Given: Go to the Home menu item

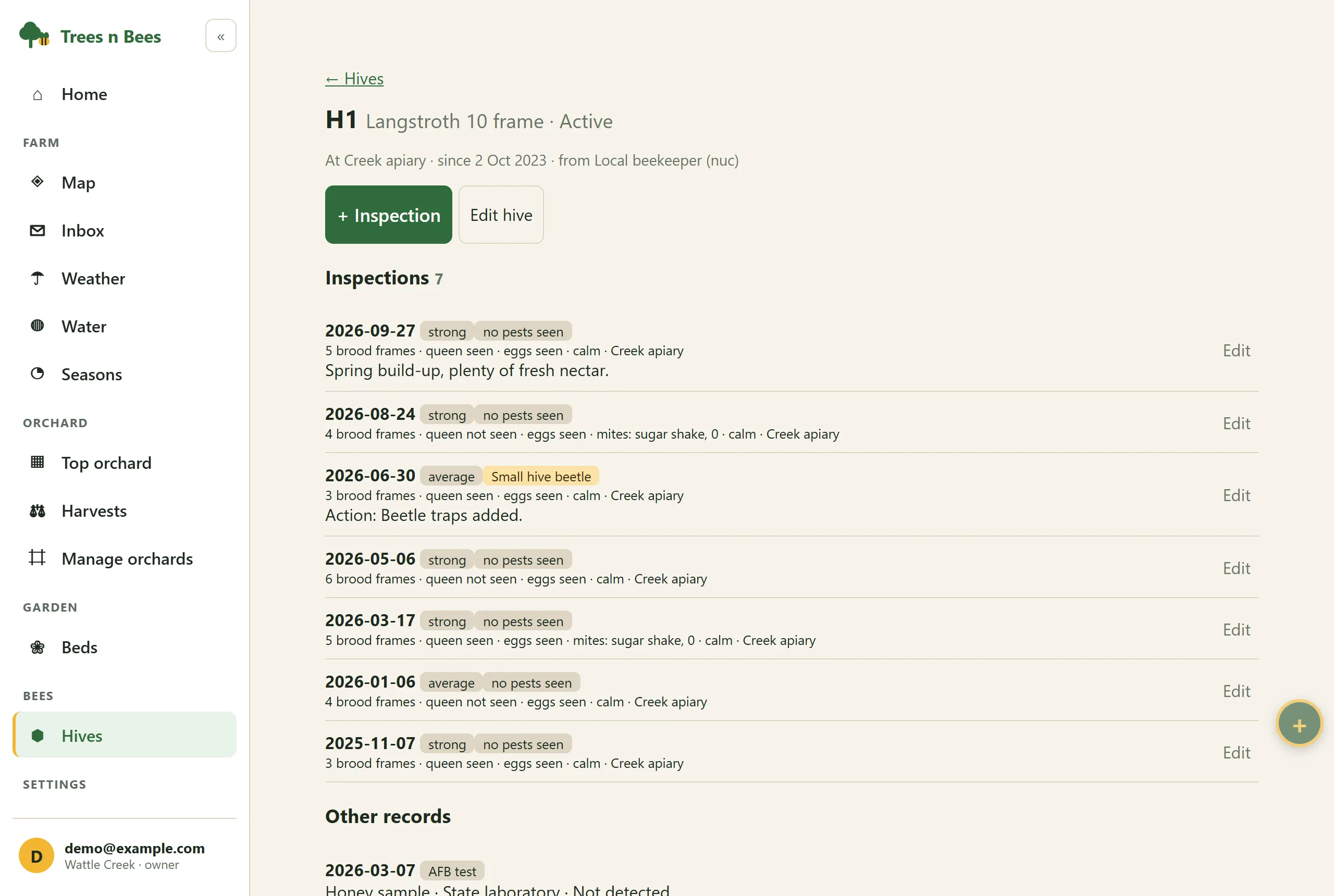Looking at the screenshot, I should coord(125,94).
